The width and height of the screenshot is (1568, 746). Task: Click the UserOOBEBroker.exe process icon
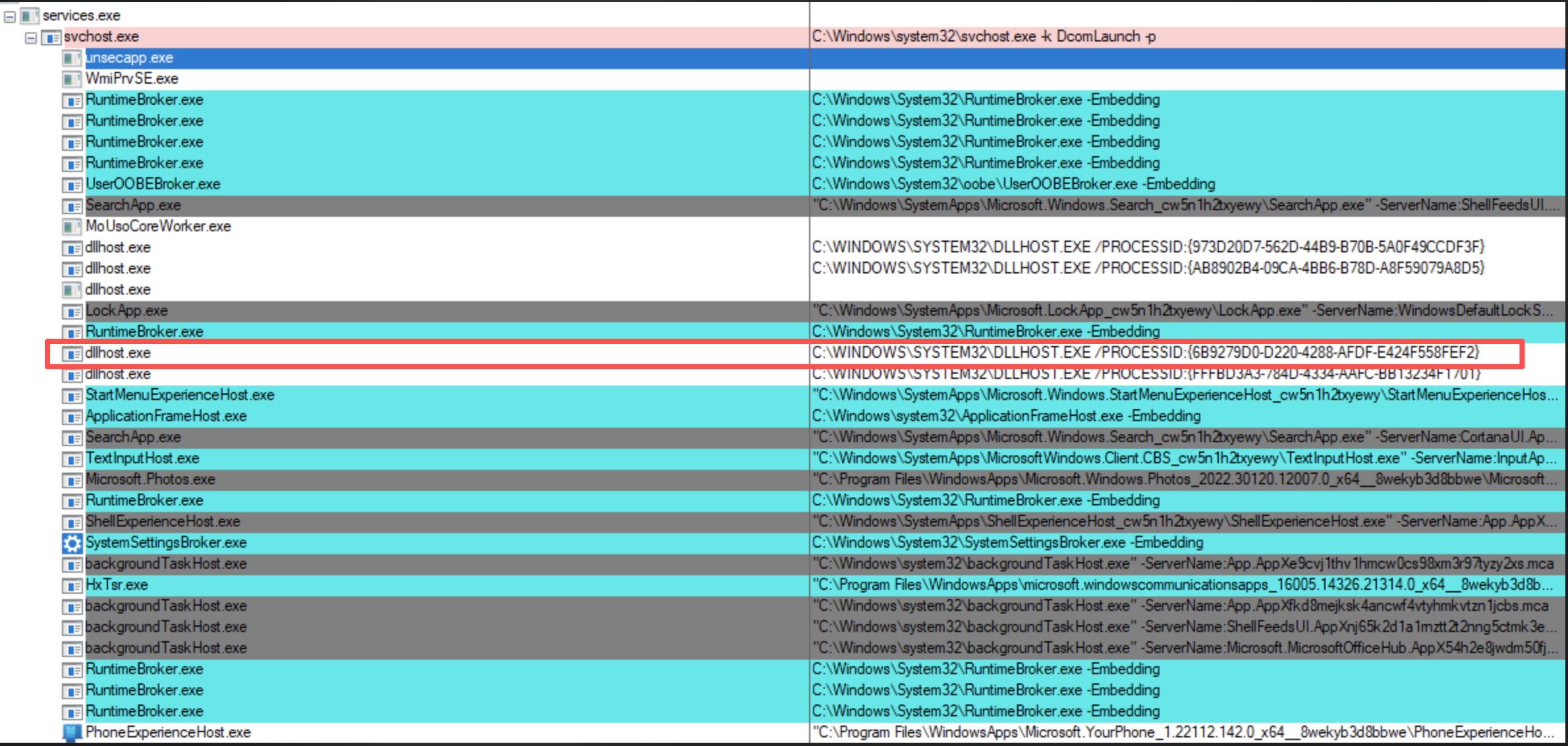[x=72, y=185]
